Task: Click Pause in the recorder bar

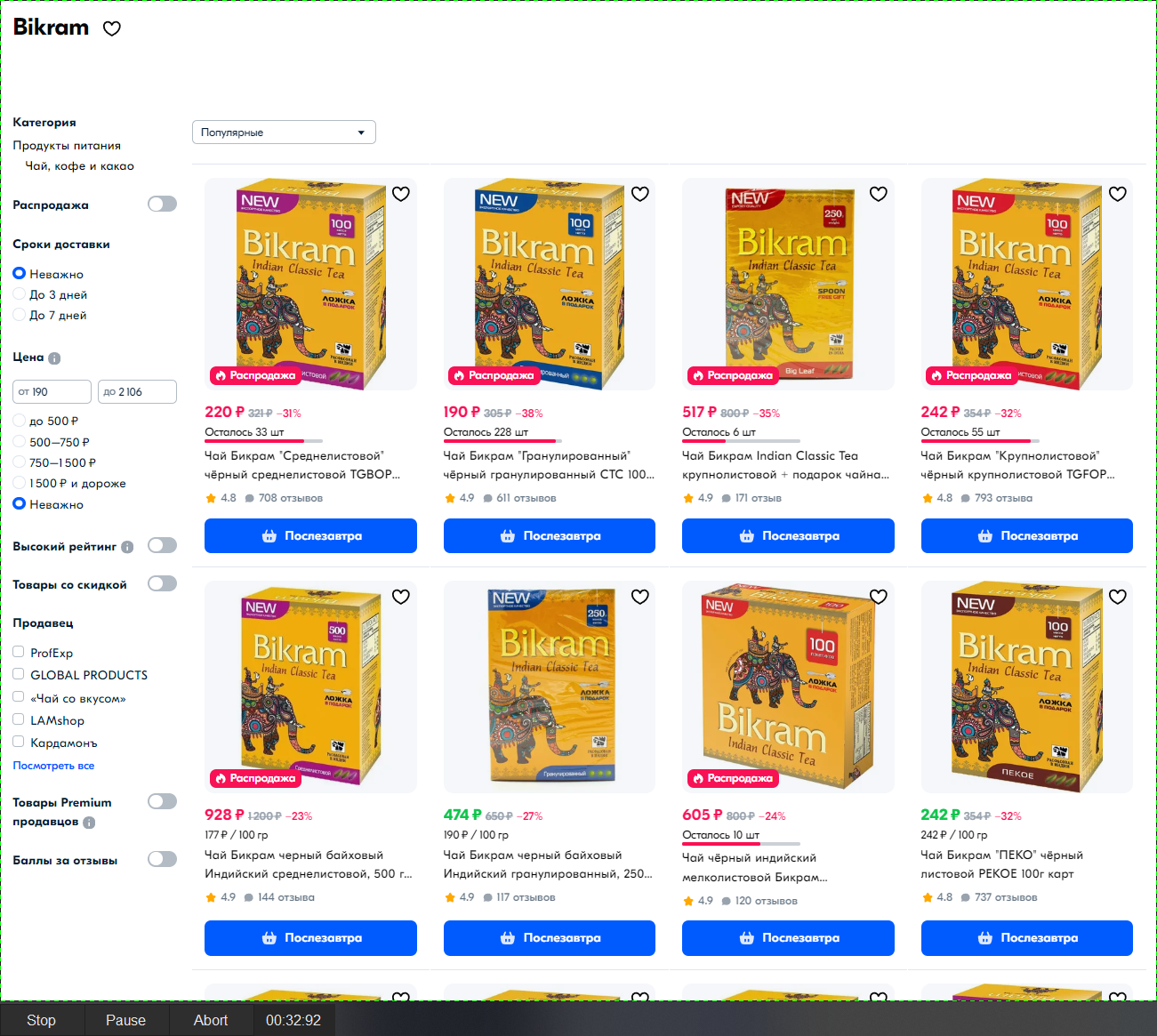Action: pos(125,1020)
